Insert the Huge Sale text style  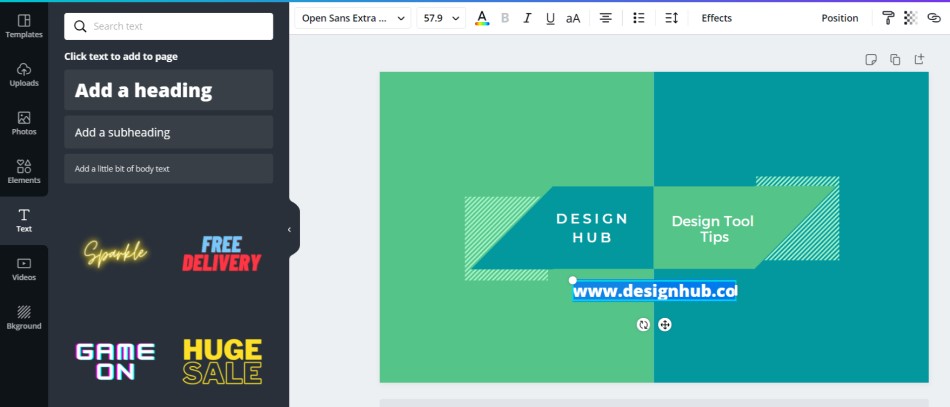tap(222, 362)
